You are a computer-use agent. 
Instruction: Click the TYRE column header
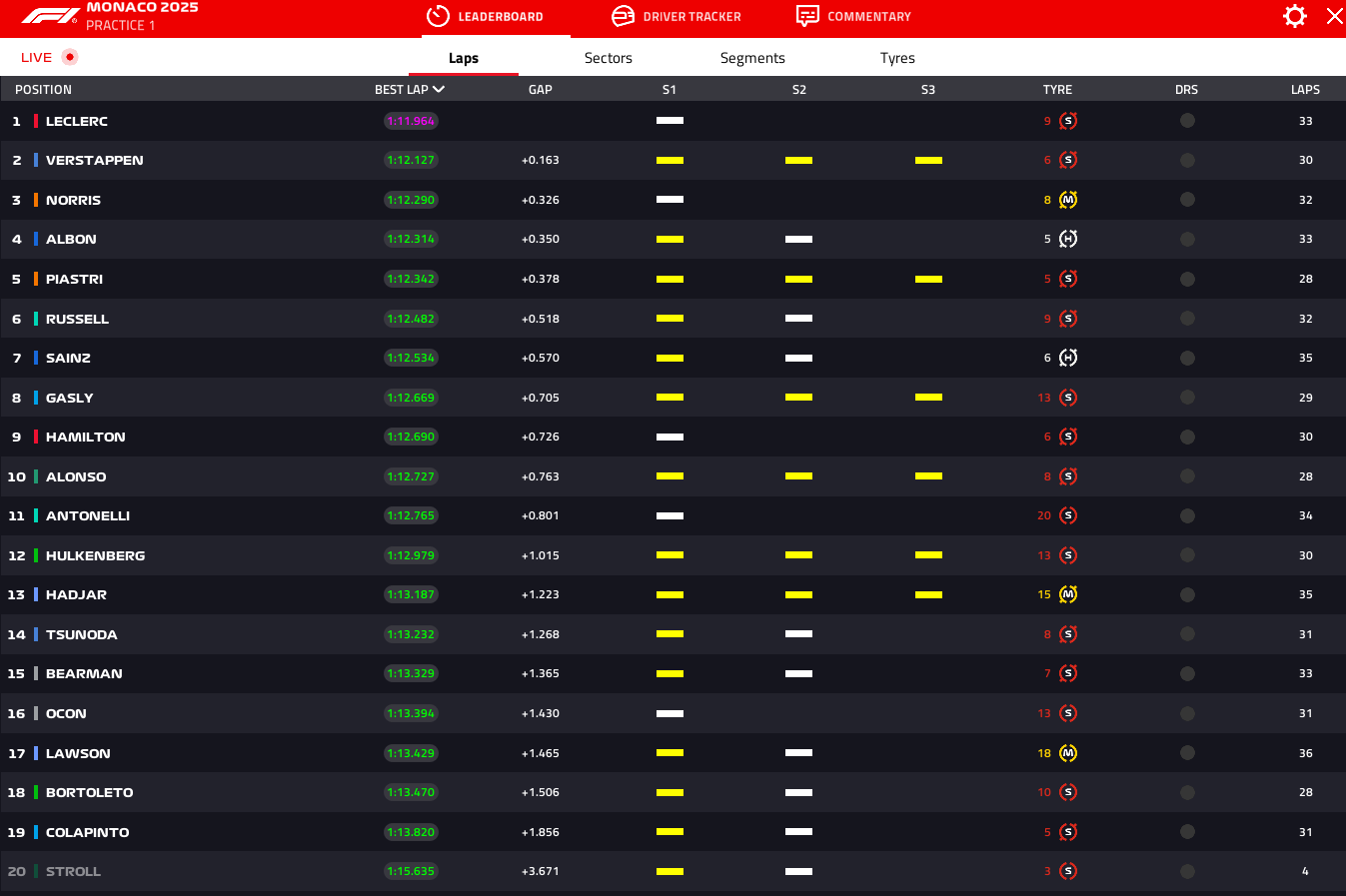click(1057, 90)
